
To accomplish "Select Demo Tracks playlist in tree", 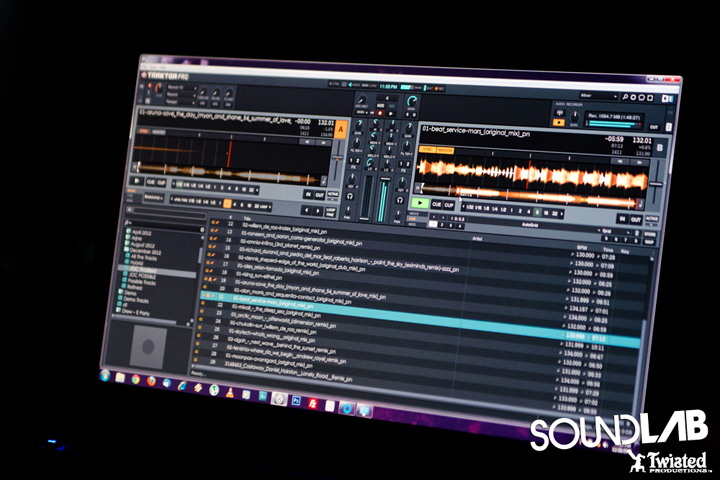I will coord(133,299).
